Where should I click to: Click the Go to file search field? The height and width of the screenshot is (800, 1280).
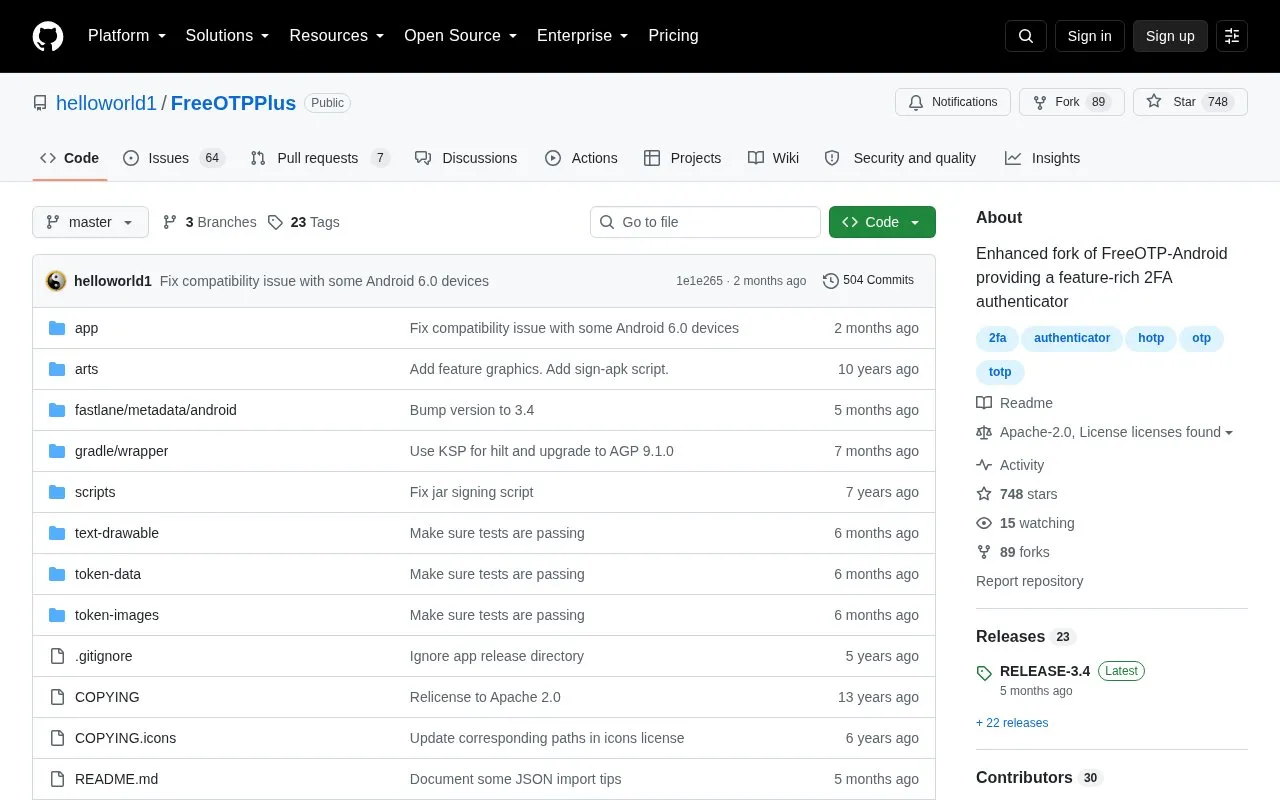pos(705,222)
